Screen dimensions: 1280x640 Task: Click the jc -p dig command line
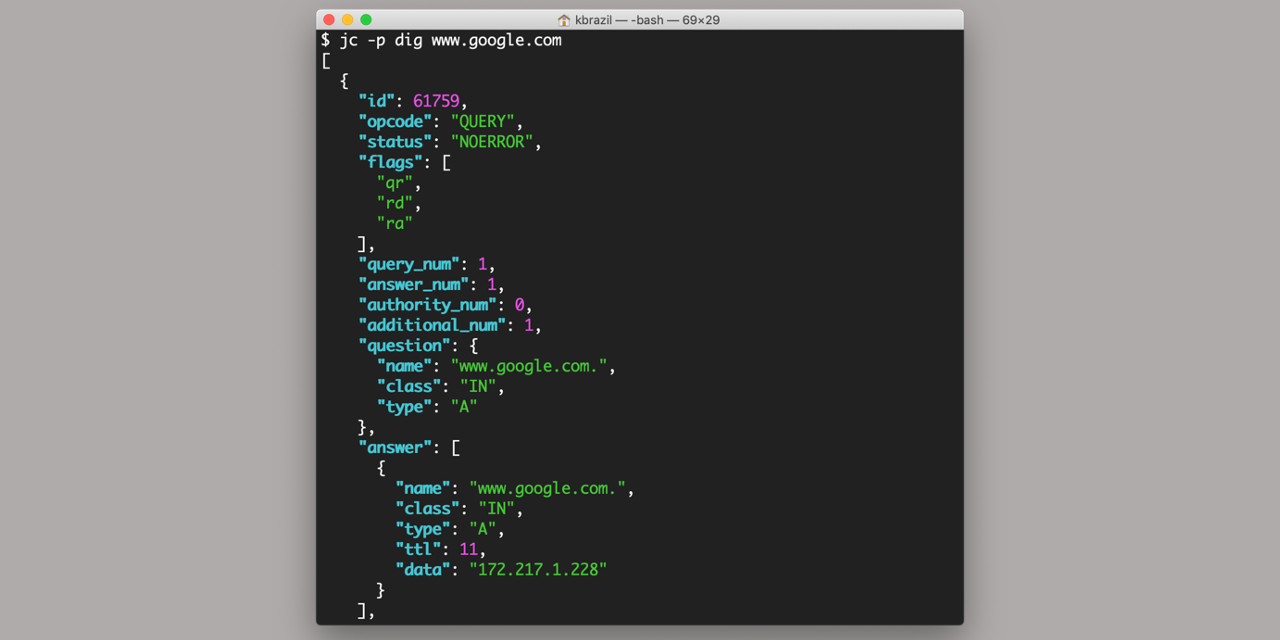pos(440,40)
